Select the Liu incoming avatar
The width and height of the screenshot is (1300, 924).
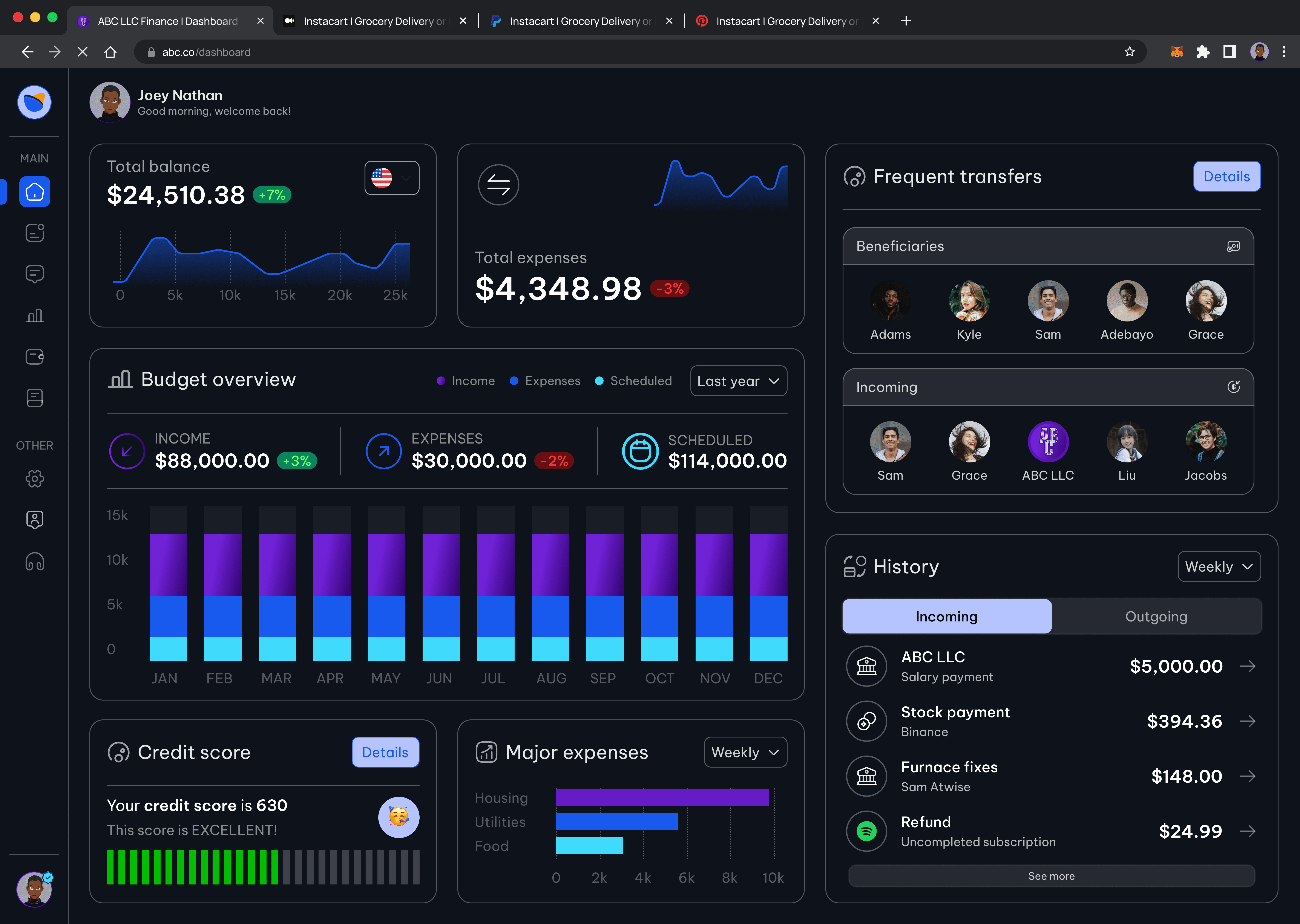(1127, 442)
